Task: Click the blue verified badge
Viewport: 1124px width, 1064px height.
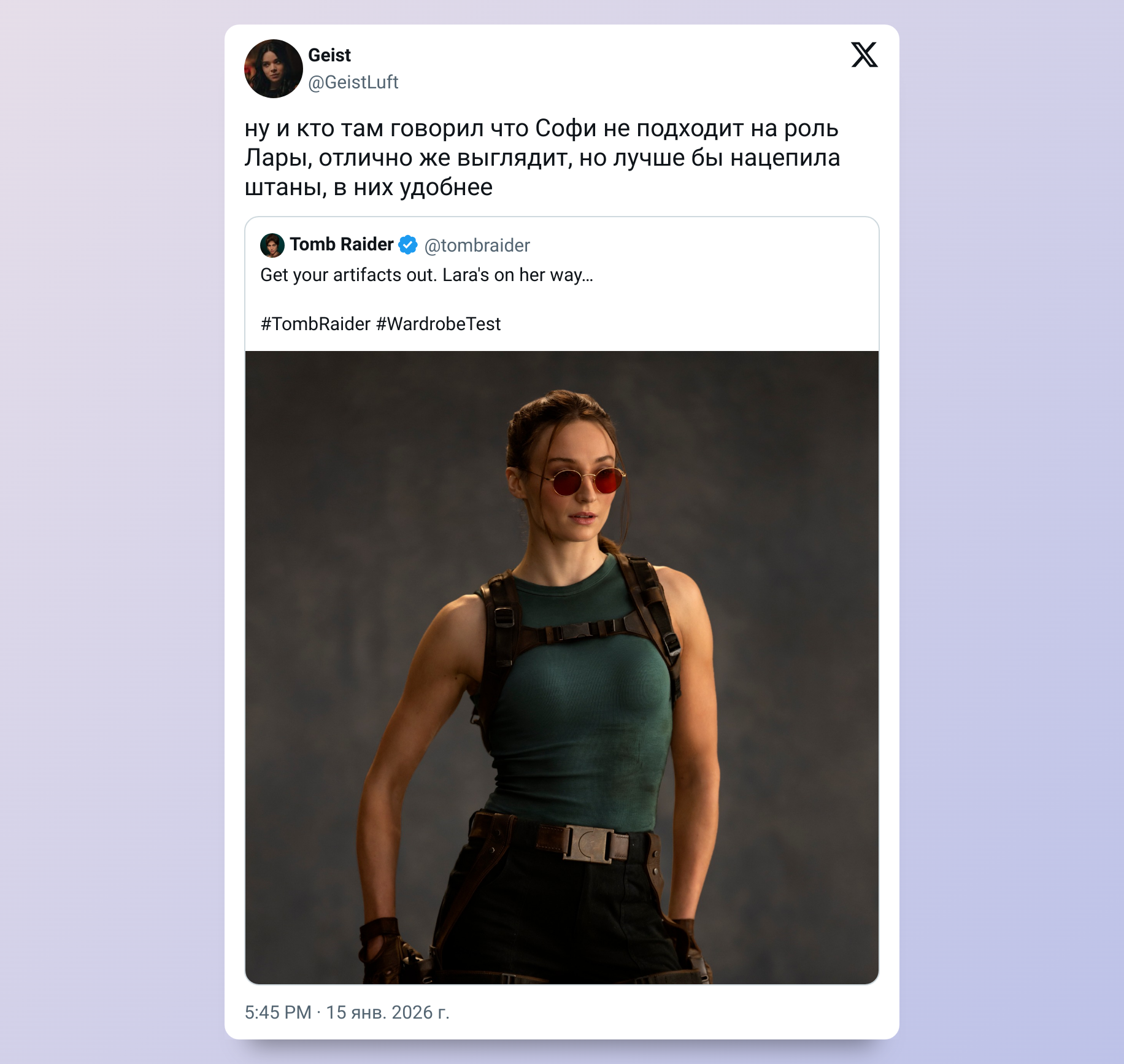Action: (408, 245)
